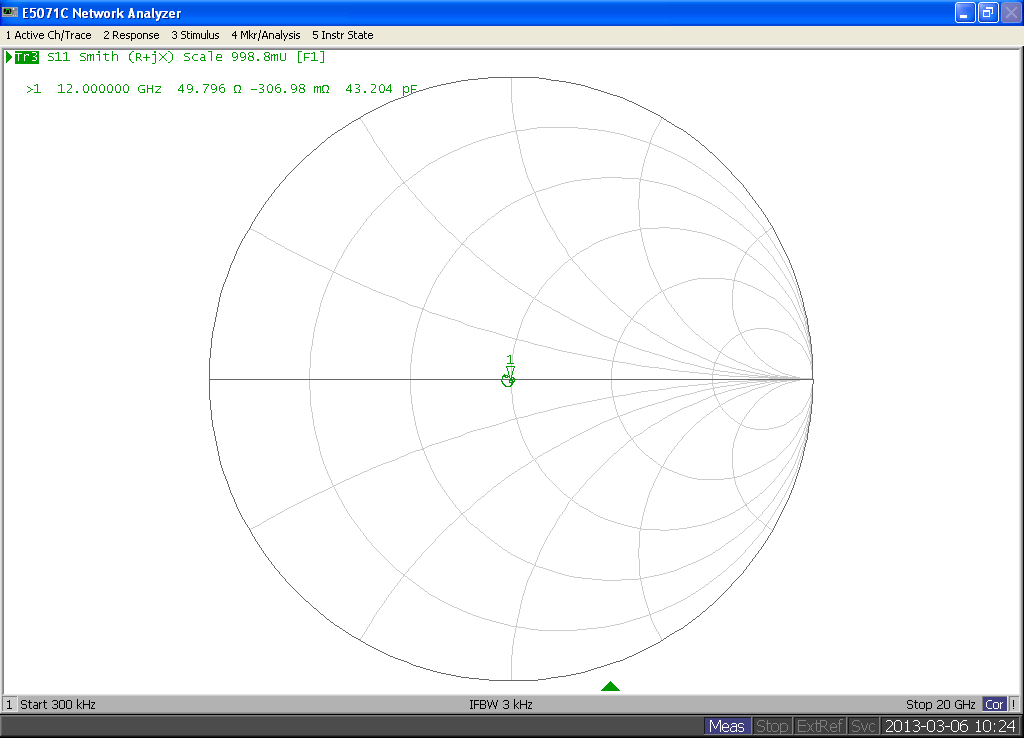
Task: Click the active trace arrow indicator
Action: [9, 57]
